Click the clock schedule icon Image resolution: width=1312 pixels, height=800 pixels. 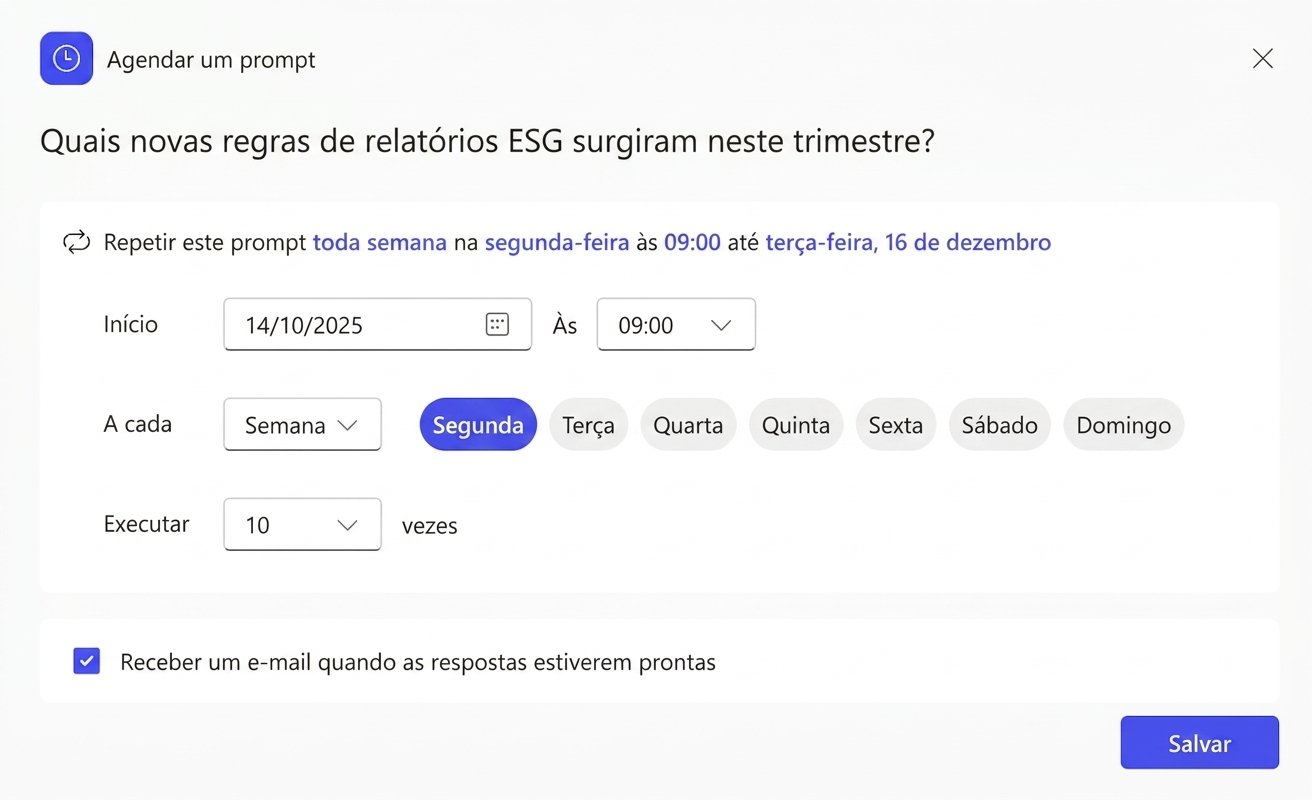pyautogui.click(x=66, y=58)
